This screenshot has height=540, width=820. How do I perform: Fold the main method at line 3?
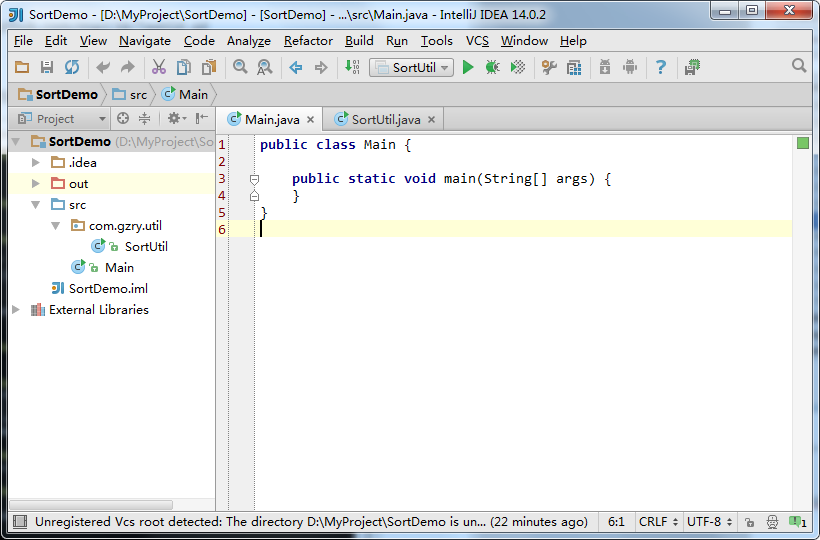[x=254, y=179]
